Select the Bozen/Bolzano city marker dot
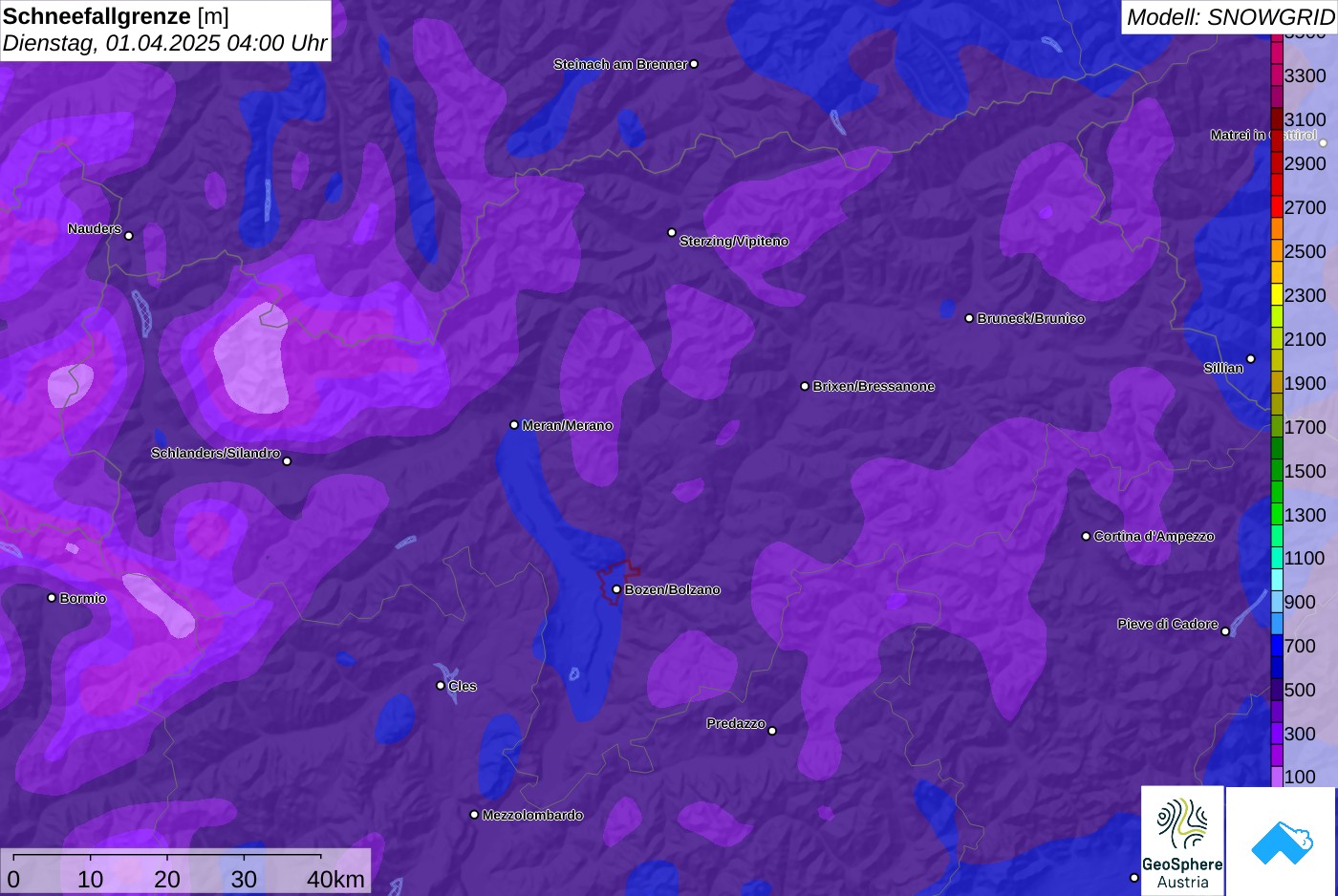 (x=616, y=589)
